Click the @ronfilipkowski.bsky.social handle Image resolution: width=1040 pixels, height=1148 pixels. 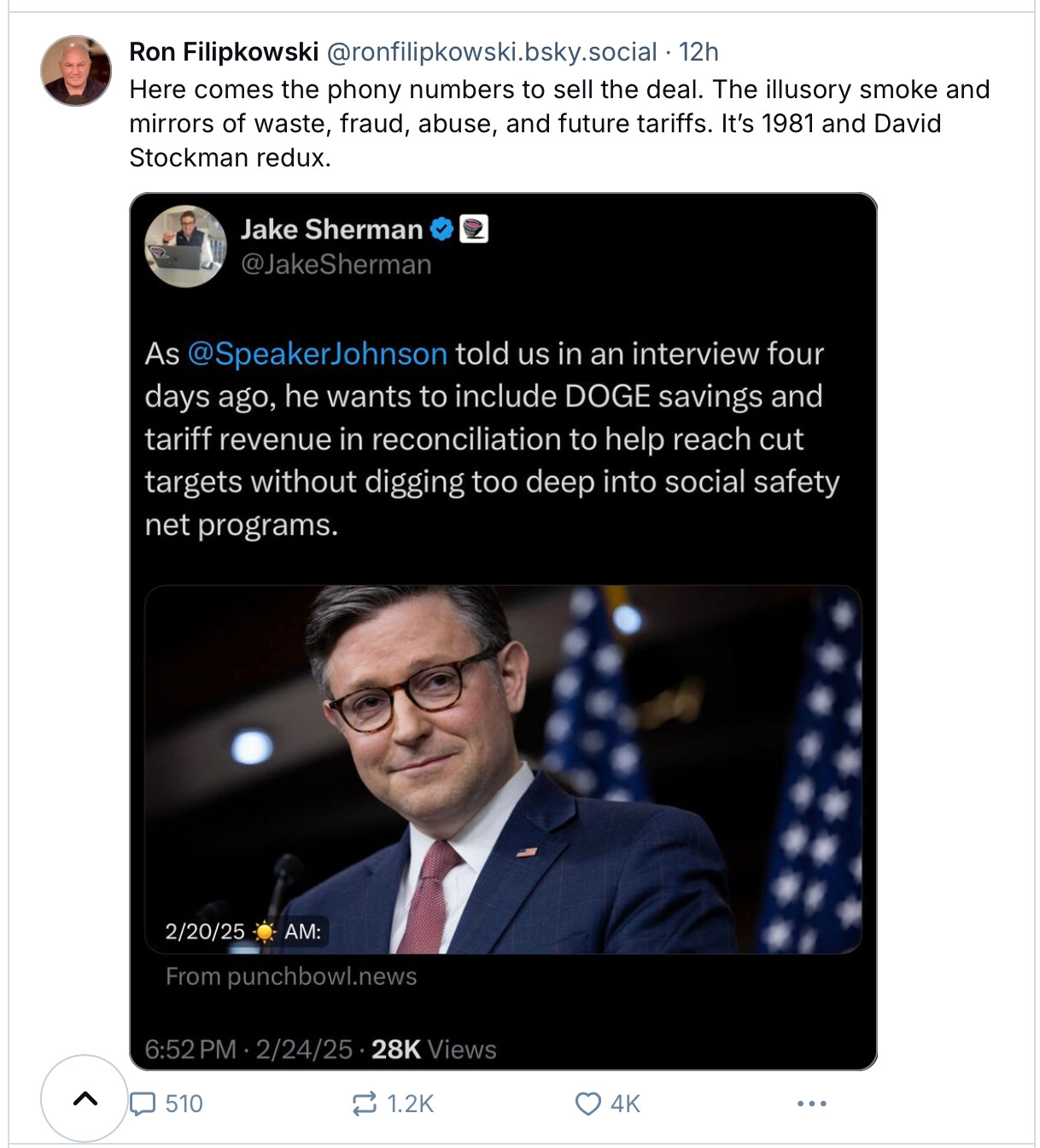(492, 52)
